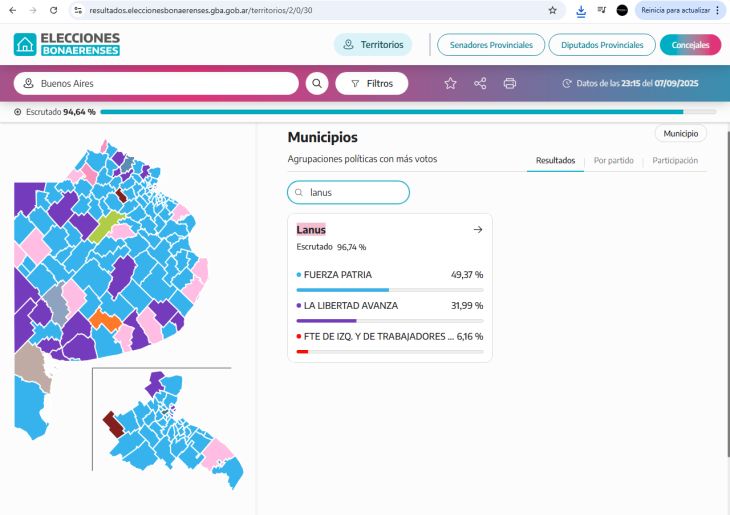The height and width of the screenshot is (515, 730).
Task: Click the Buenos Aires territory search field
Action: (156, 83)
